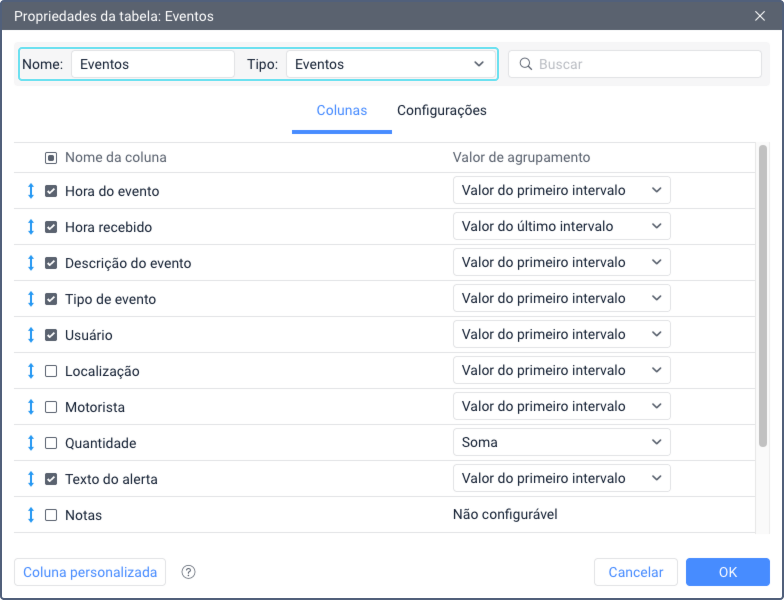Click the sort handle beside Quantidade
Image resolution: width=784 pixels, height=600 pixels.
(x=31, y=443)
